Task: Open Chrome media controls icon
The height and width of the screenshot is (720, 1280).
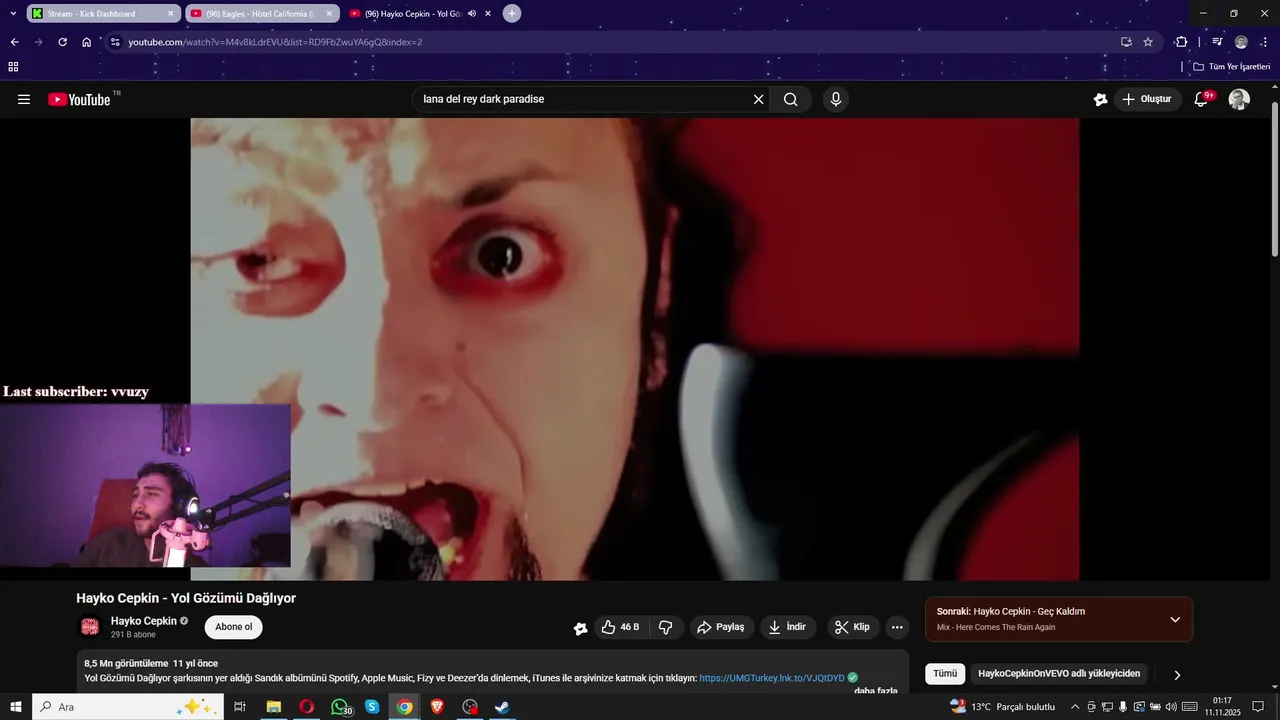Action: point(1217,42)
